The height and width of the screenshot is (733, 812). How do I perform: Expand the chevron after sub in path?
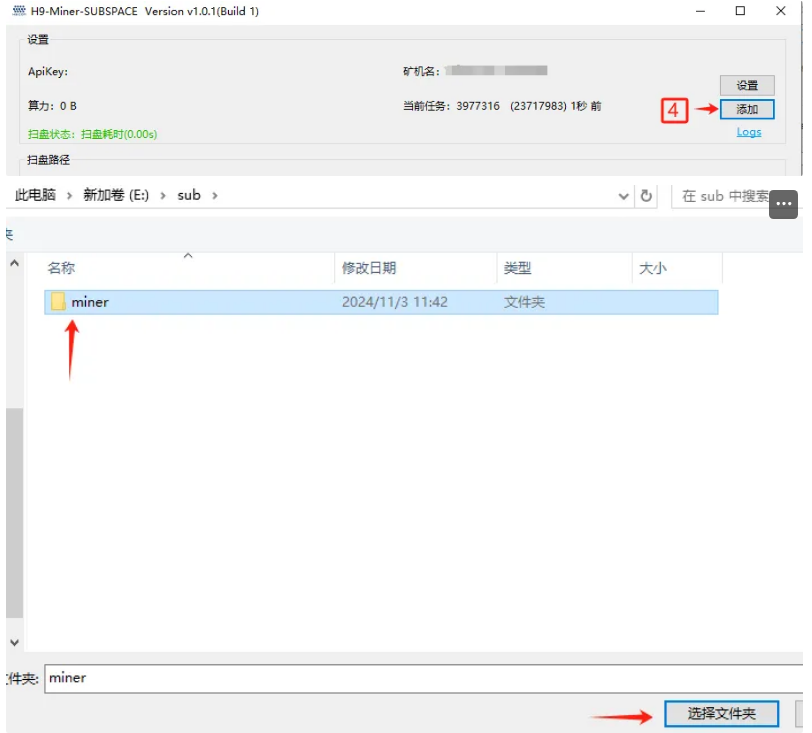pyautogui.click(x=214, y=196)
